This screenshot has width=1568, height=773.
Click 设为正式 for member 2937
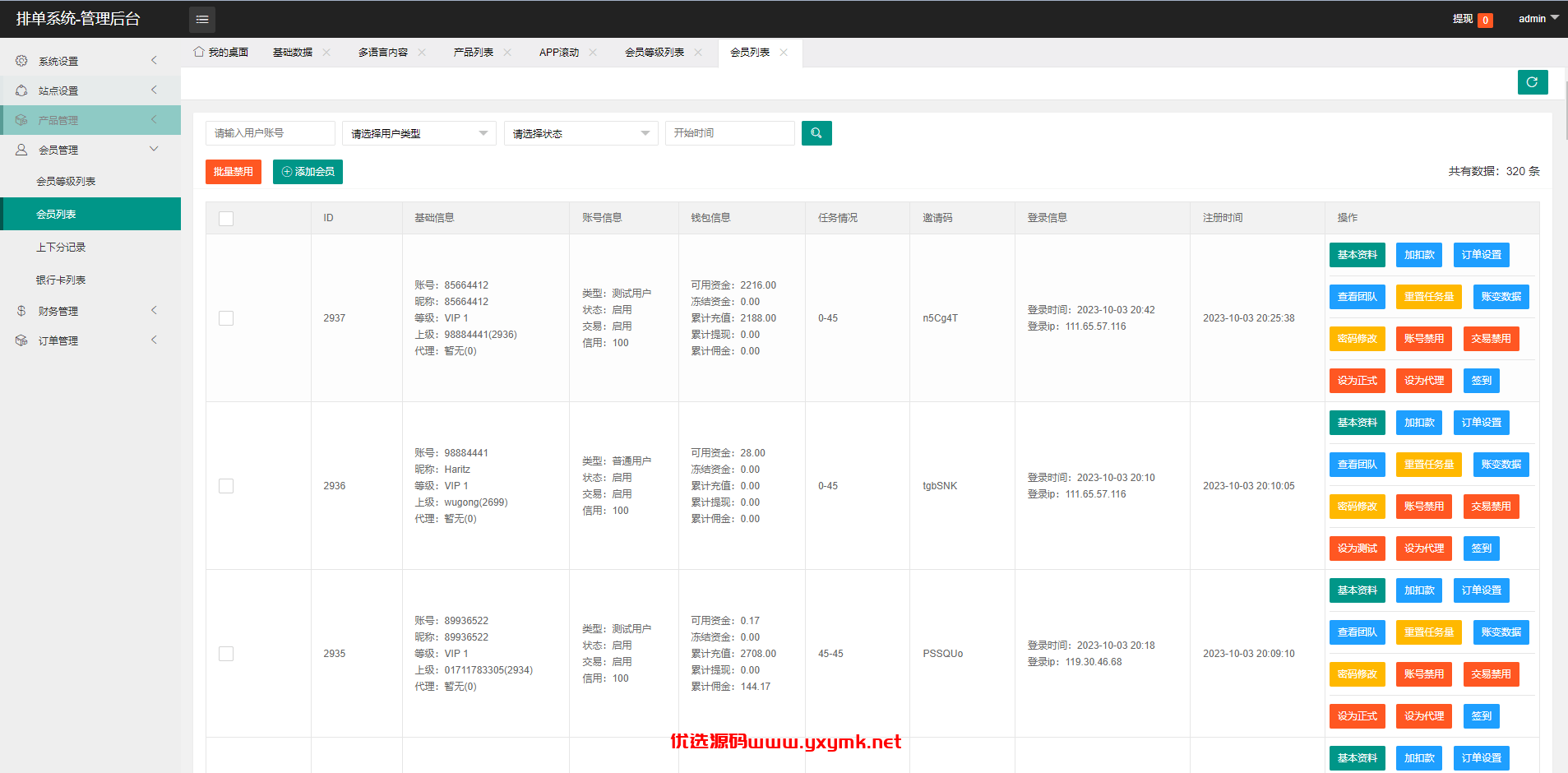[x=1358, y=381]
